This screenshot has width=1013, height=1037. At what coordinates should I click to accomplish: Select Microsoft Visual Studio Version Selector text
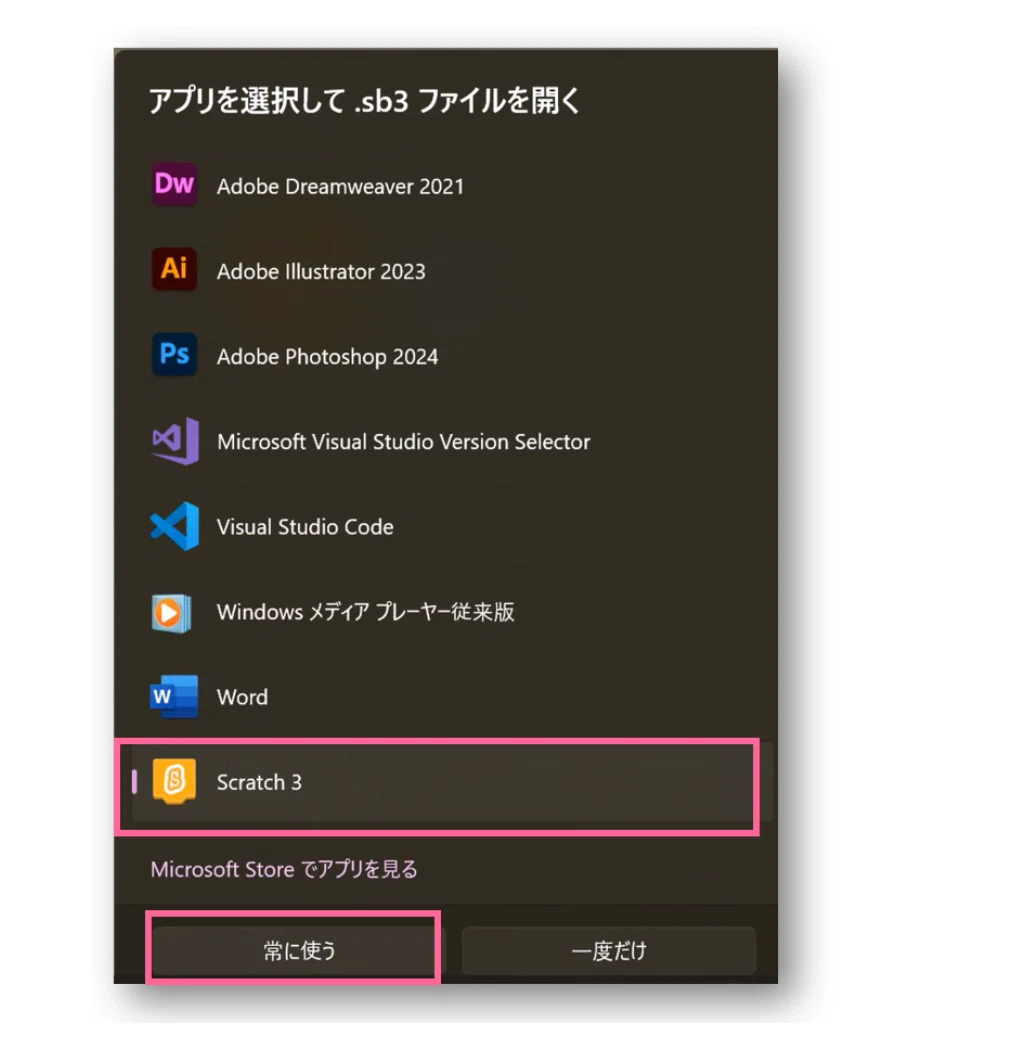coord(403,442)
